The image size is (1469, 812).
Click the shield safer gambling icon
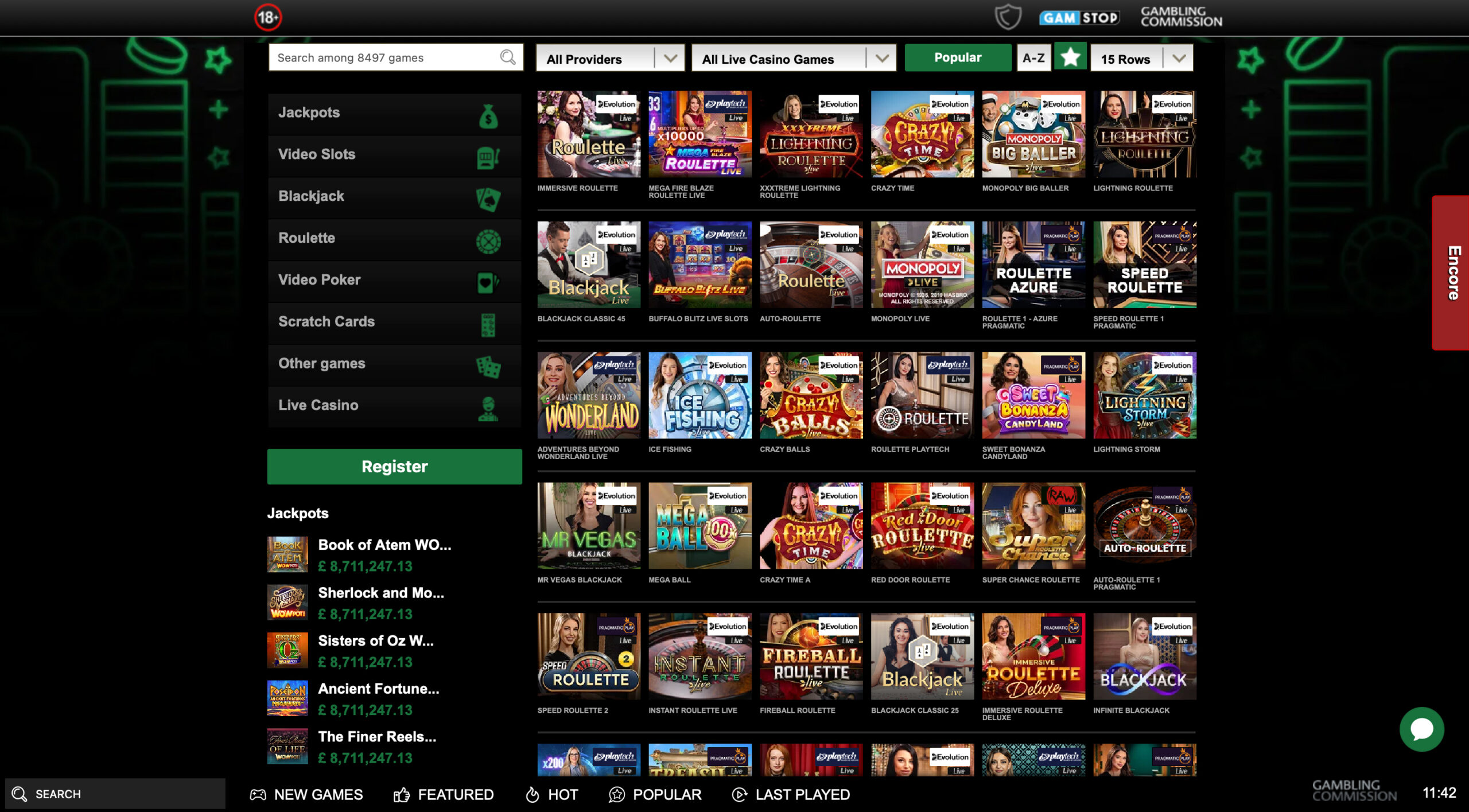click(1008, 17)
